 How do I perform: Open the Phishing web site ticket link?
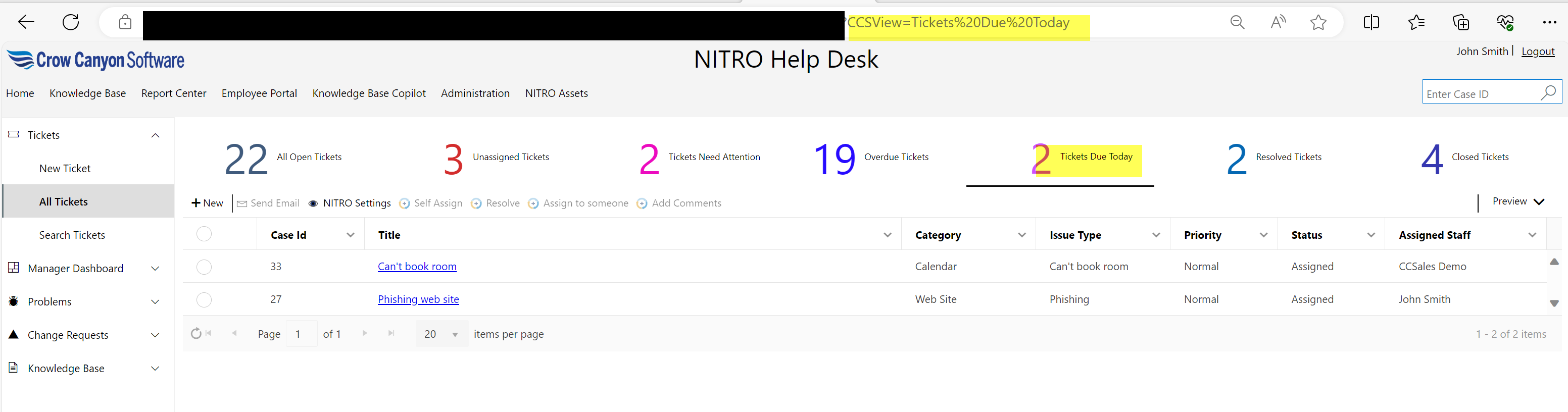coord(418,299)
